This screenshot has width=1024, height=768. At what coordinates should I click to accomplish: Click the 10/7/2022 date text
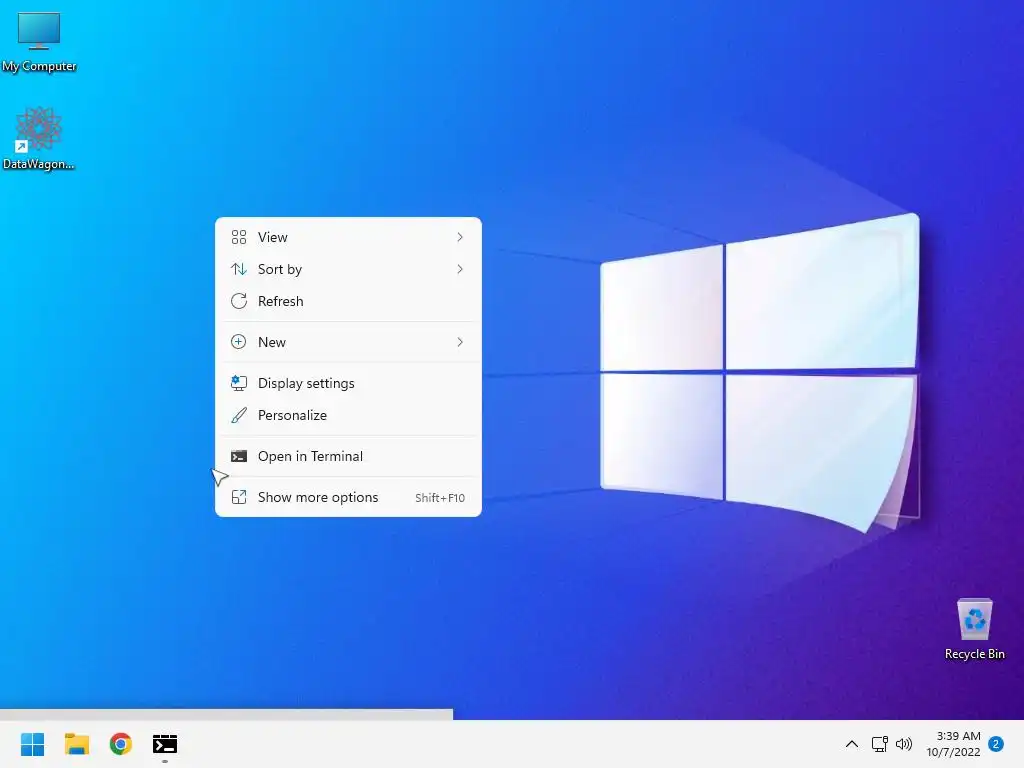point(953,752)
